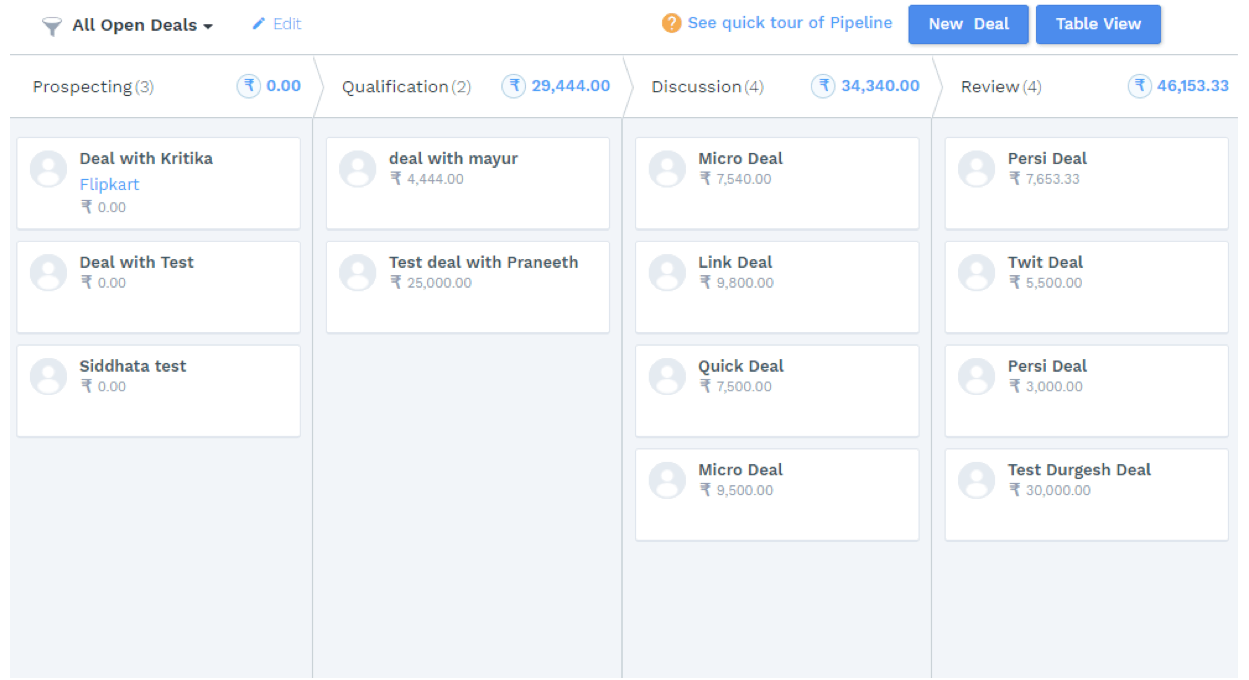
Task: Click the New Deal button
Action: pyautogui.click(x=968, y=24)
